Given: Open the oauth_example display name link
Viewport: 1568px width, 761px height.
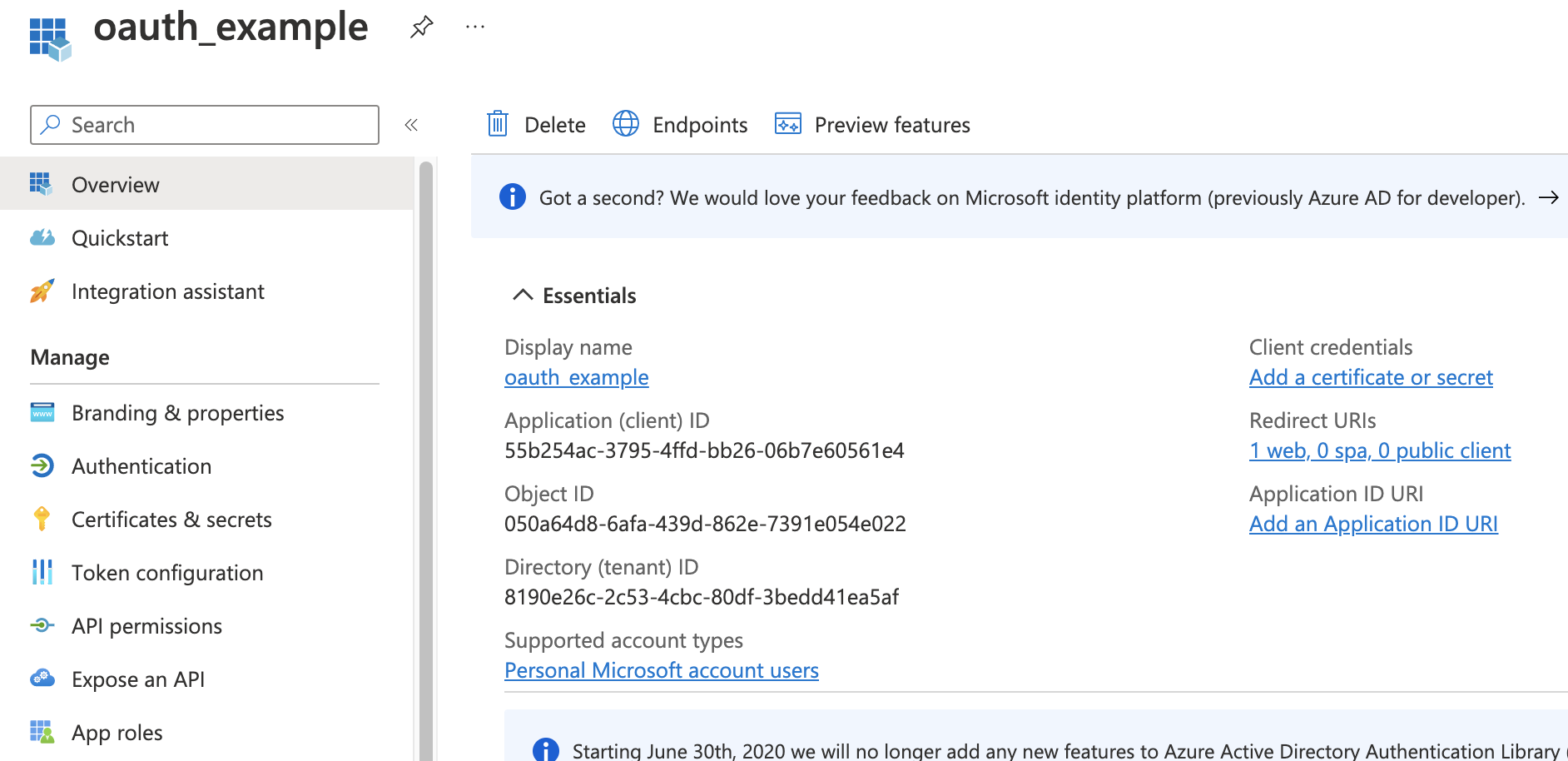Looking at the screenshot, I should tap(577, 377).
